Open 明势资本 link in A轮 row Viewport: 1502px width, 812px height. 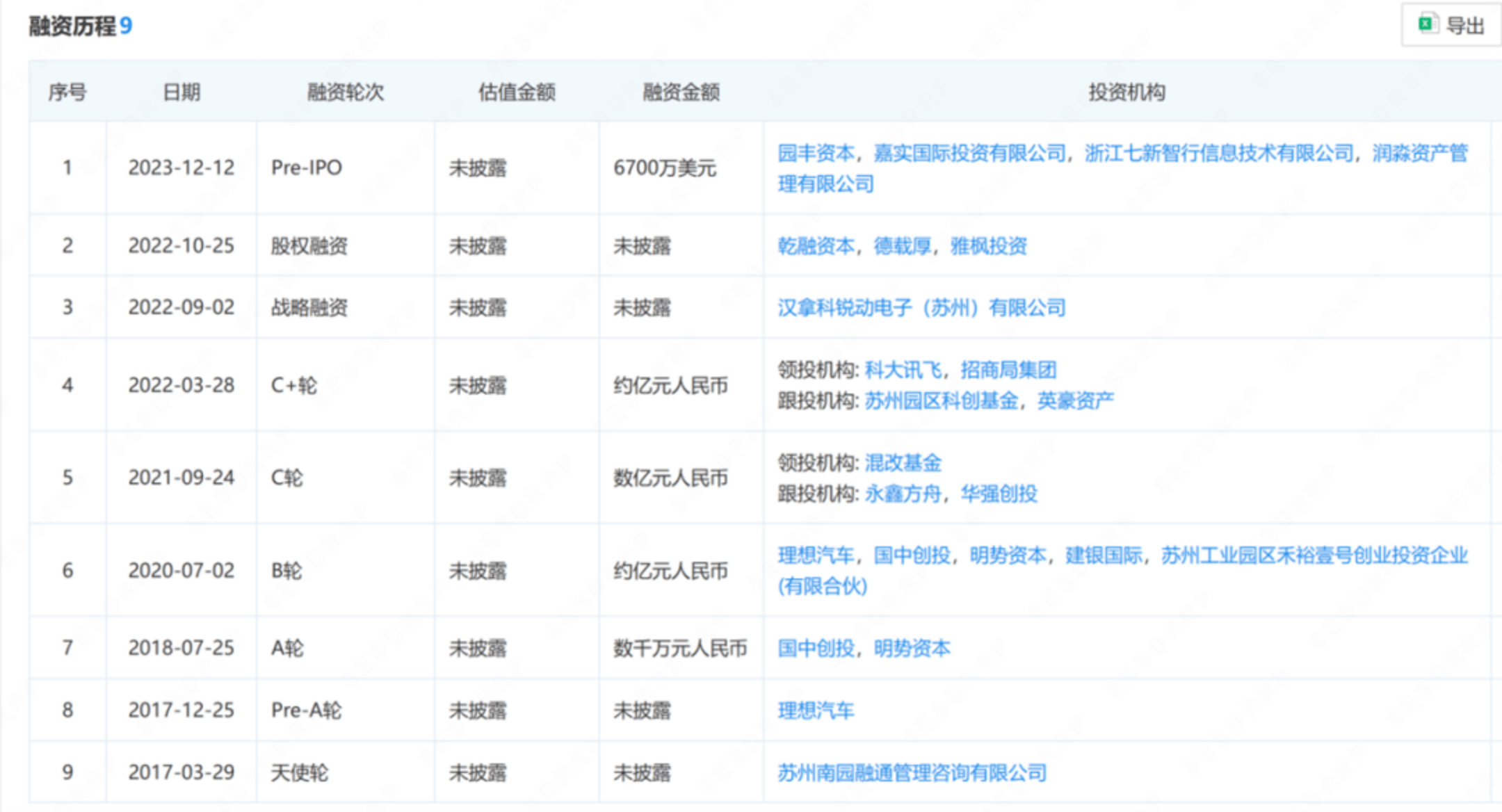912,648
